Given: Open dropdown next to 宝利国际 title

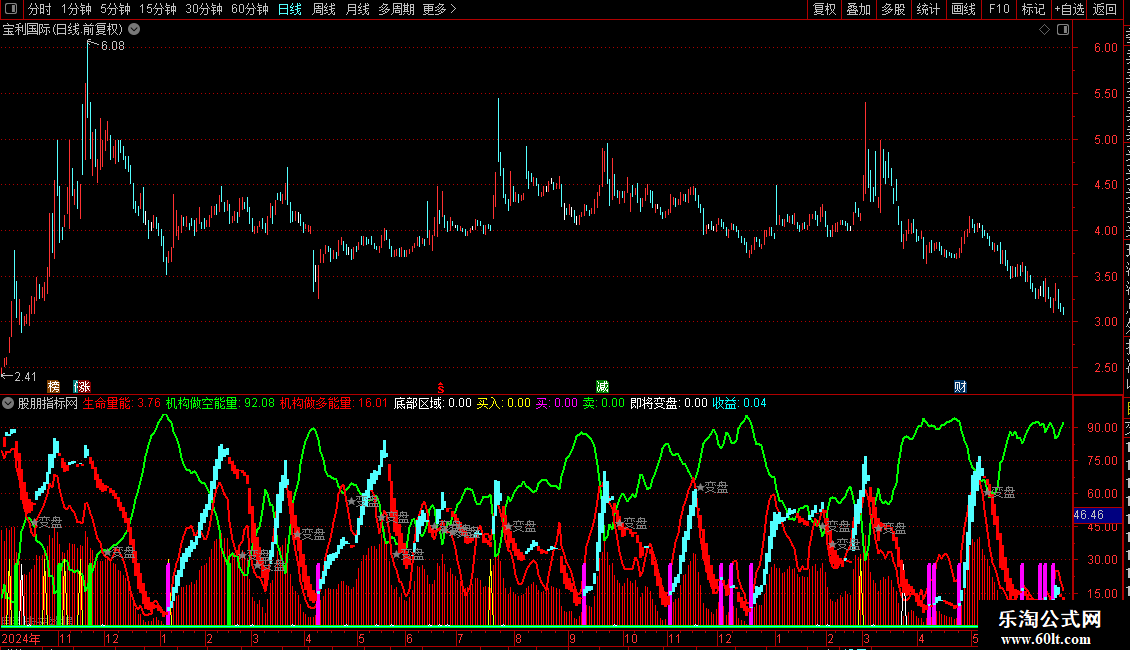Looking at the screenshot, I should point(134,30).
